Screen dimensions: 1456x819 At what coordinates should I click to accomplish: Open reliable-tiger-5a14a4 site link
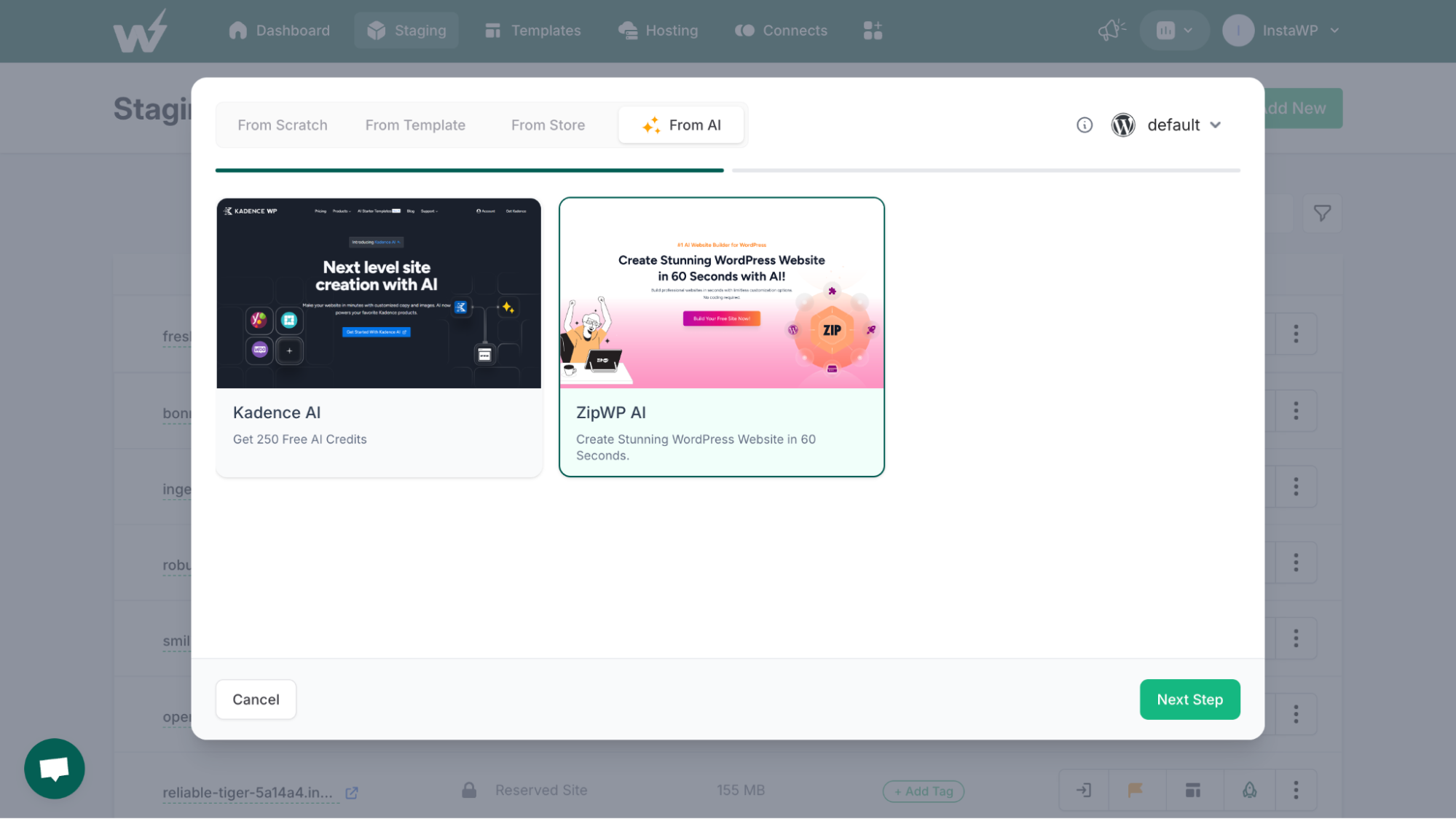pos(248,793)
